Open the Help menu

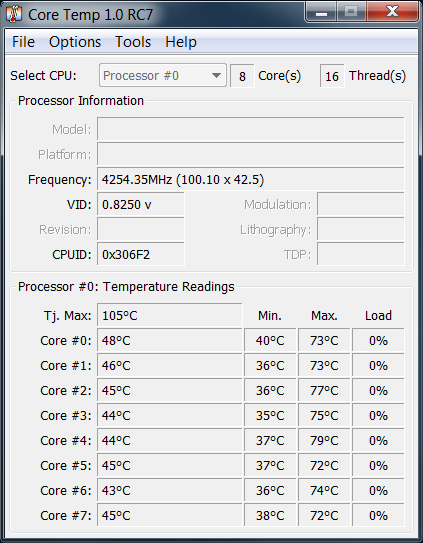(181, 42)
